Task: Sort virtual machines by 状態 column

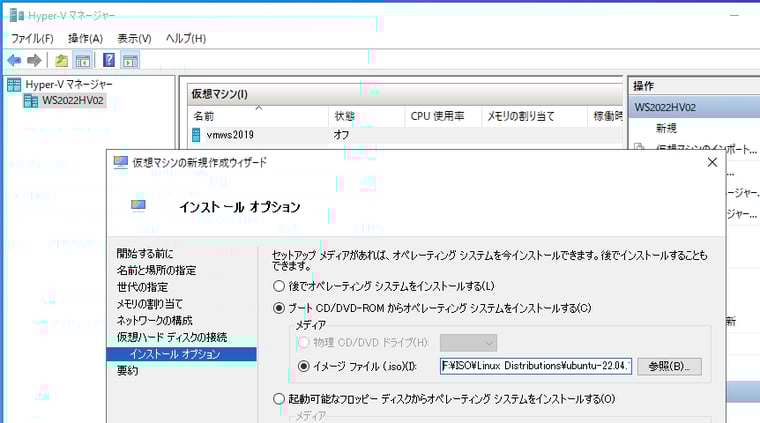Action: point(366,116)
